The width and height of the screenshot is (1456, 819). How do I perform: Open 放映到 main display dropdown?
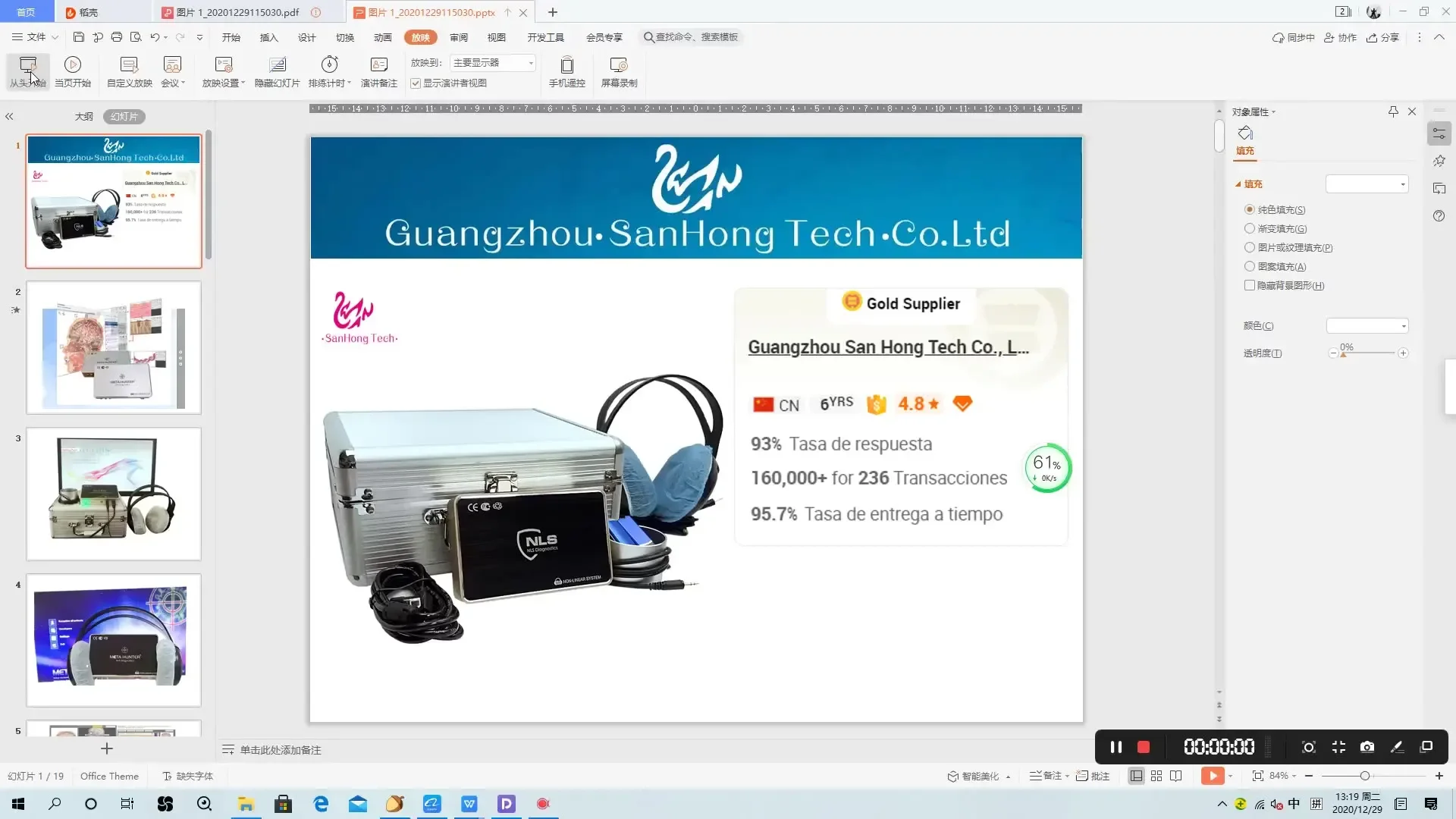click(x=494, y=63)
